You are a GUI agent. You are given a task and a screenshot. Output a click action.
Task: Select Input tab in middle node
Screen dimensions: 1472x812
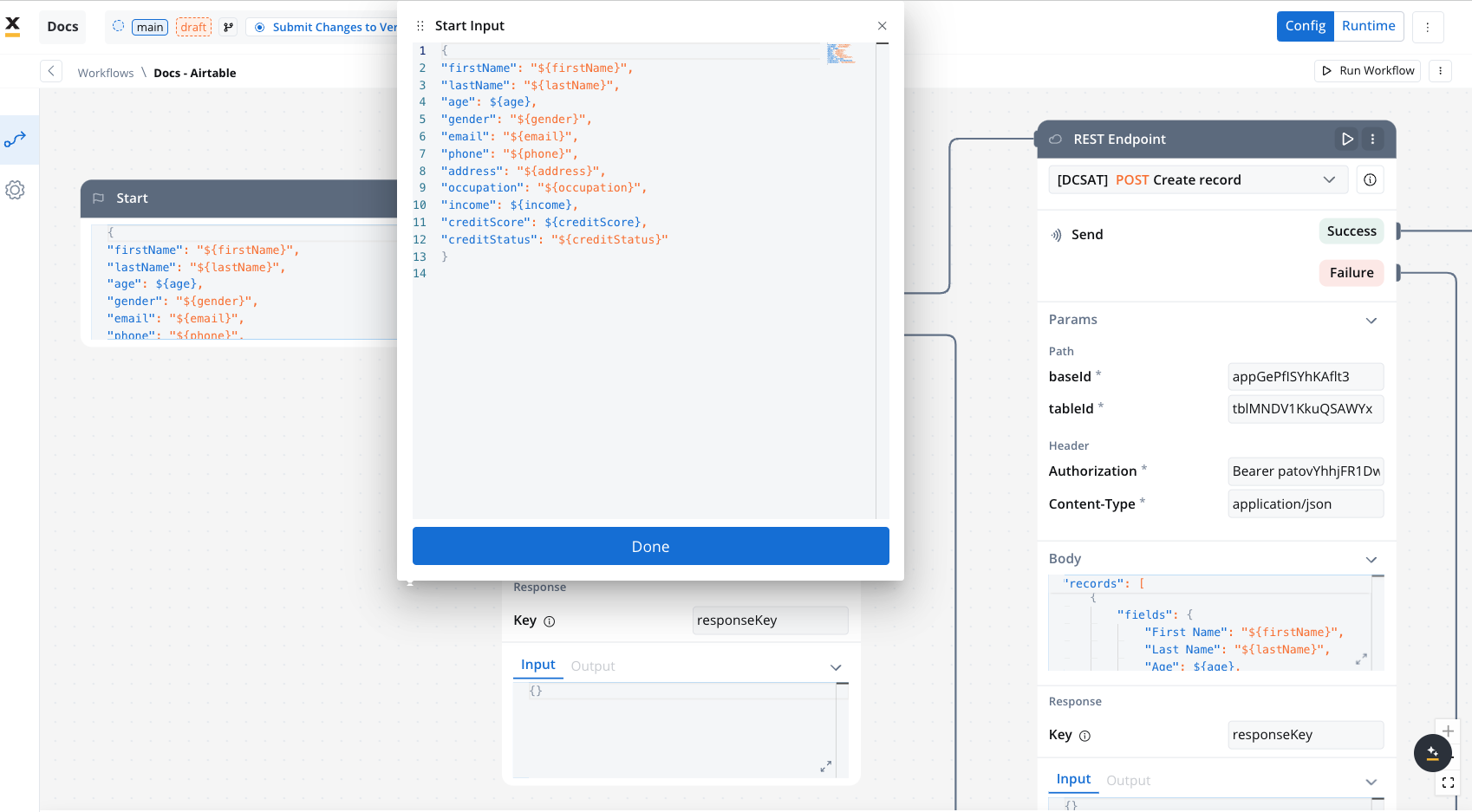pyautogui.click(x=537, y=665)
